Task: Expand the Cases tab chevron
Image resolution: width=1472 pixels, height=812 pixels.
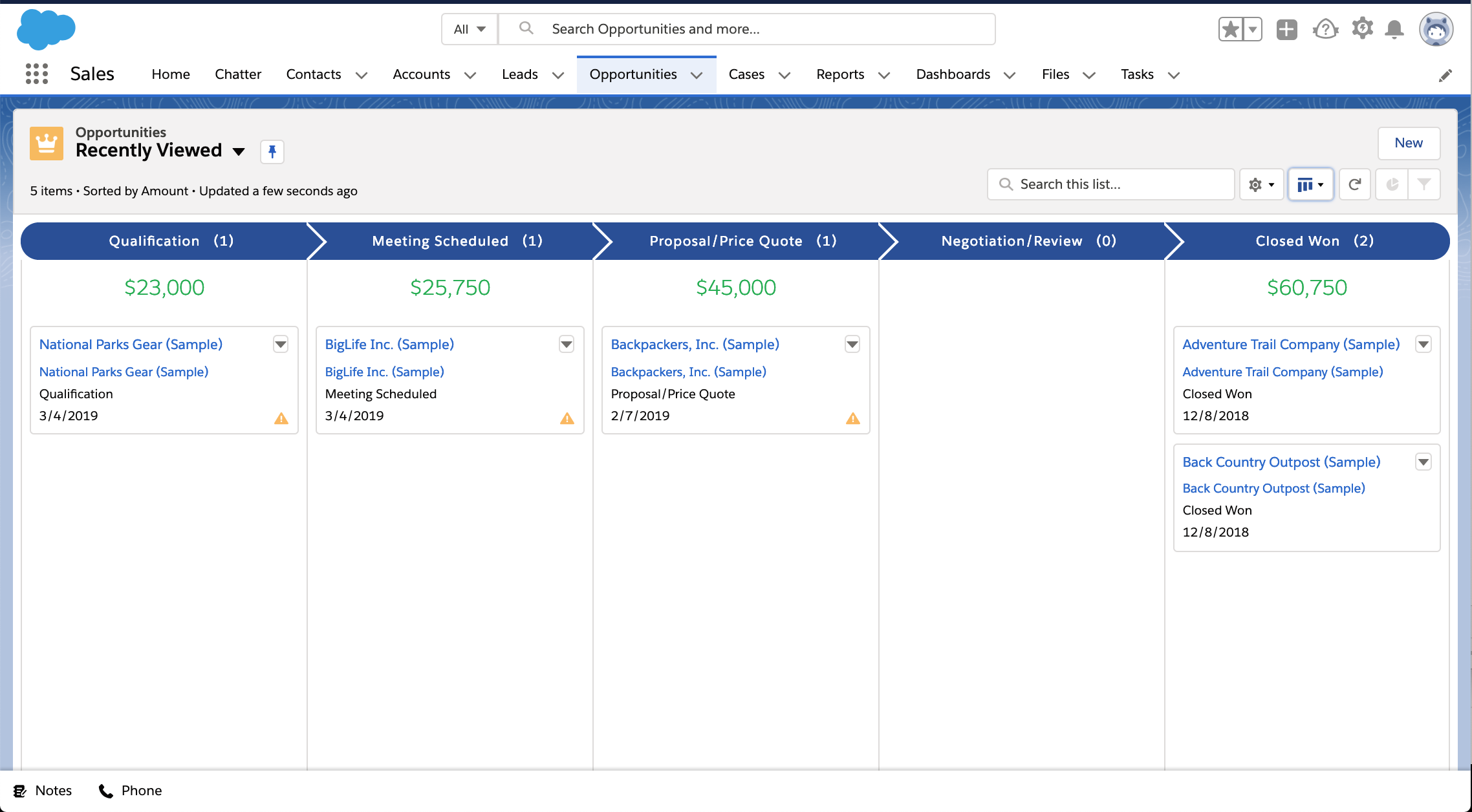Action: (785, 75)
